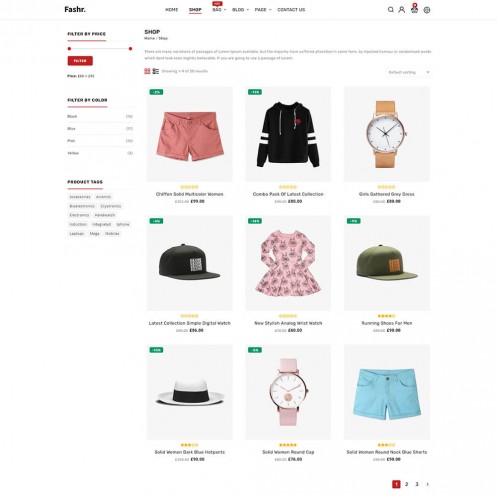Click the left price range slider handle
Viewport: 497px width, 497px height.
click(x=69, y=49)
